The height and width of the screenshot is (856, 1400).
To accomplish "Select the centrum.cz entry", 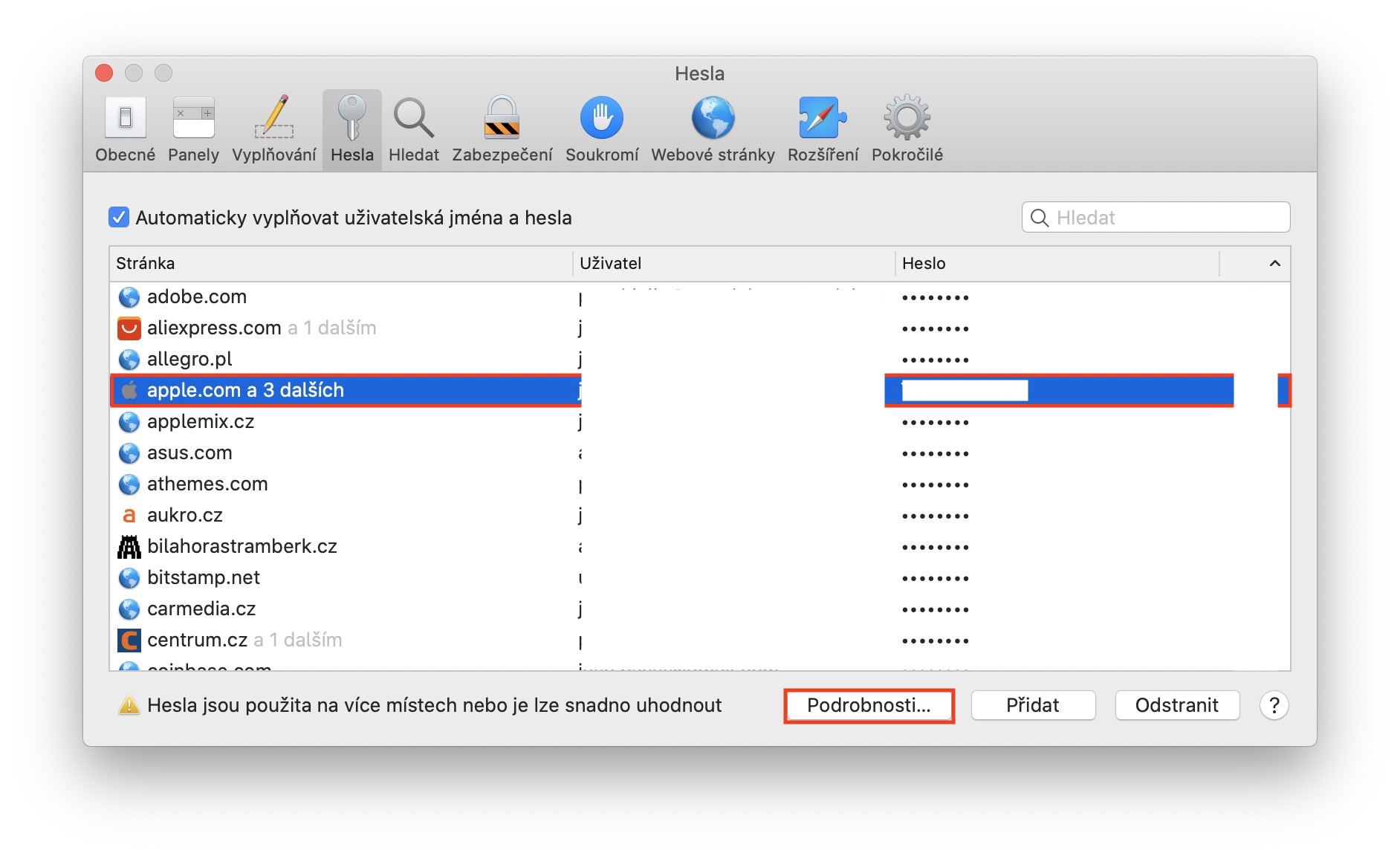I will (x=700, y=641).
